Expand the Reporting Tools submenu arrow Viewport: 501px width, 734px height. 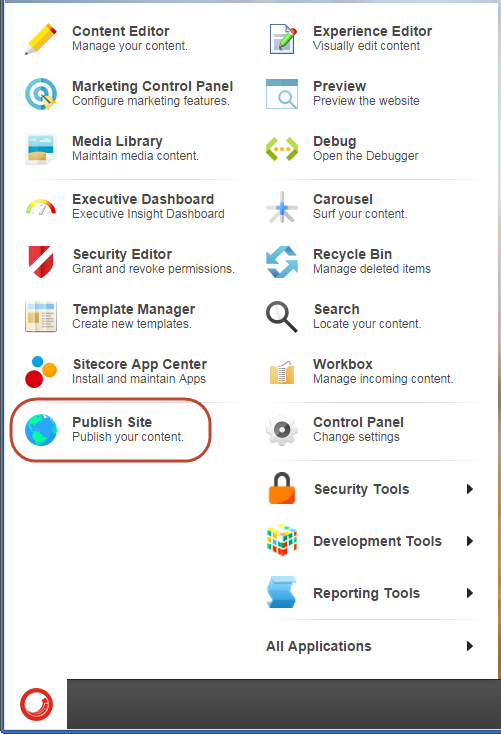point(470,593)
